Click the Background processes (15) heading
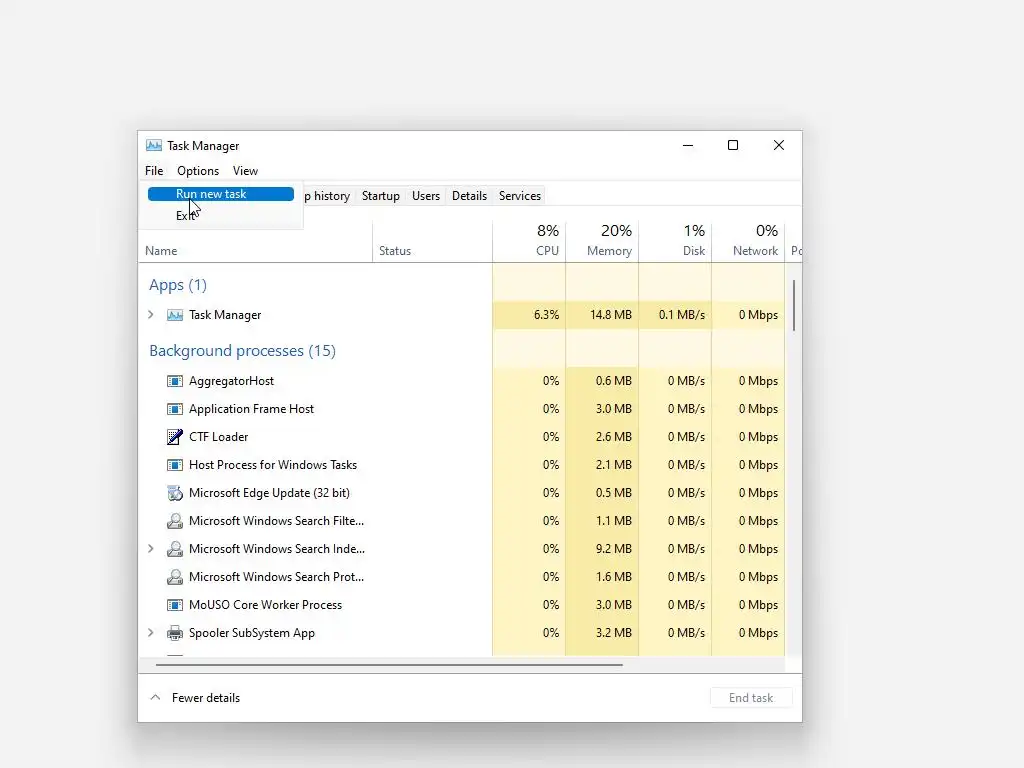 pyautogui.click(x=242, y=351)
